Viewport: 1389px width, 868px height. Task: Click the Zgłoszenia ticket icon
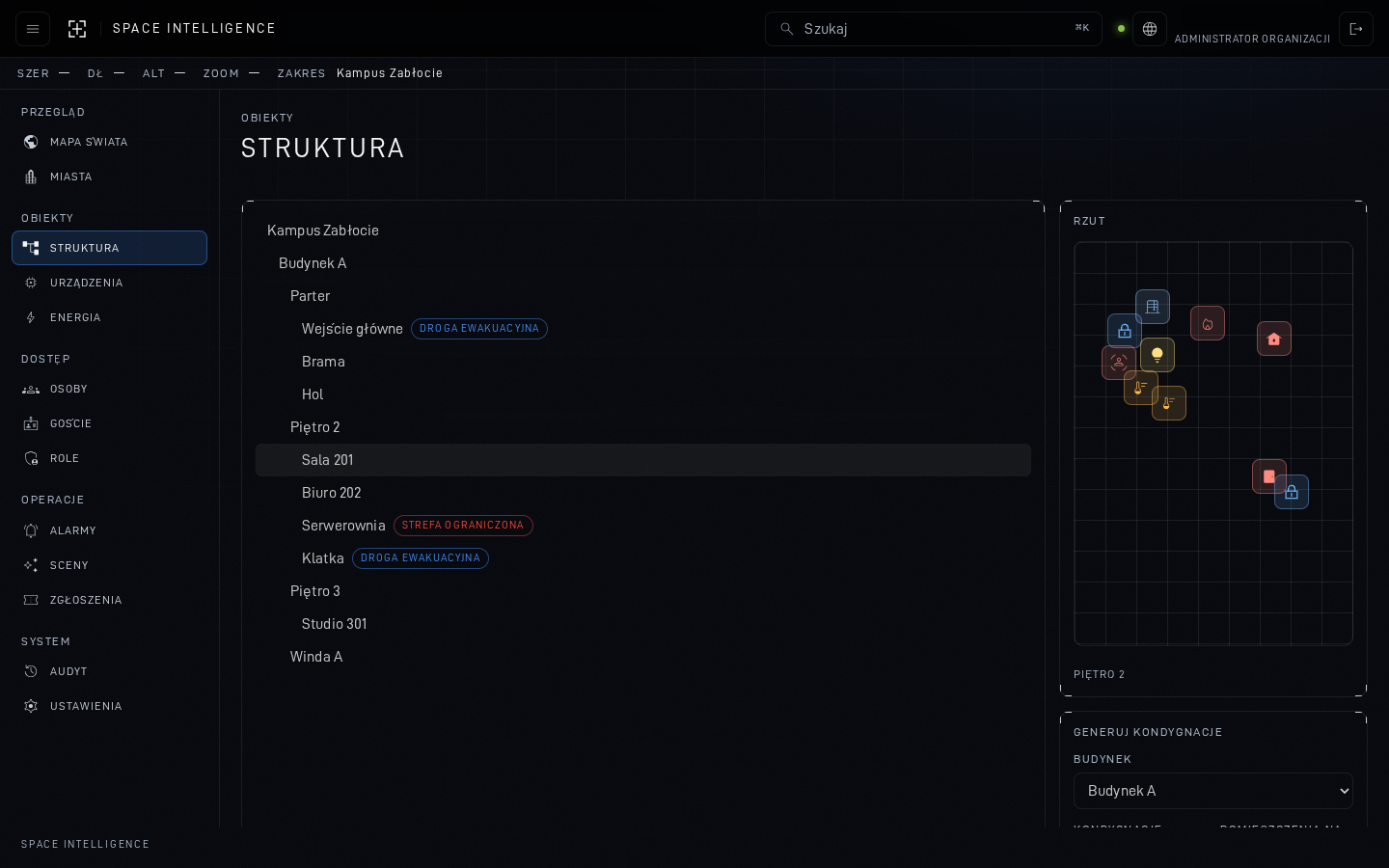31,600
